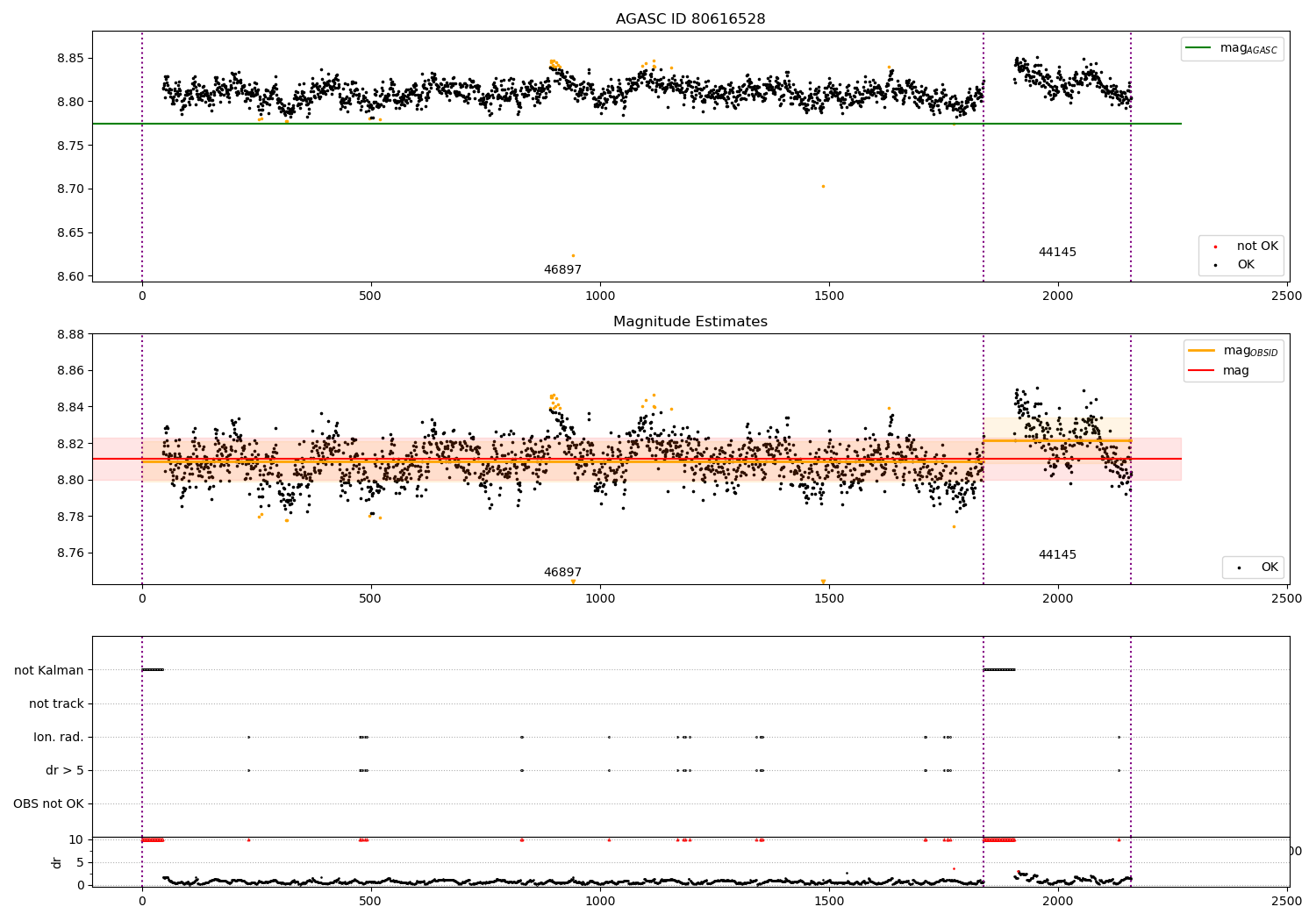Click the 8.78 y-axis tick label

pyautogui.click(x=70, y=517)
